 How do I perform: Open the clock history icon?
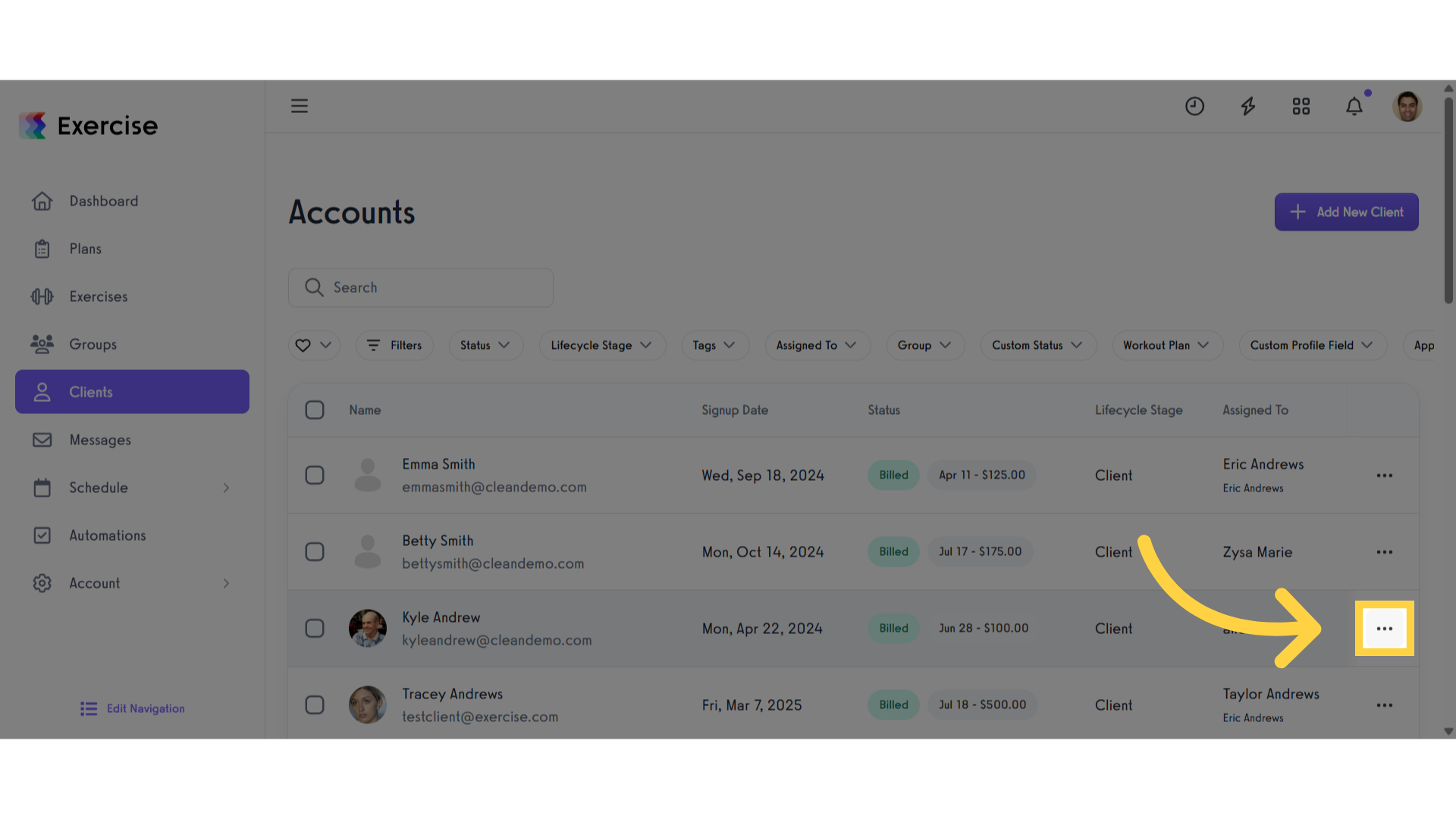pyautogui.click(x=1194, y=106)
